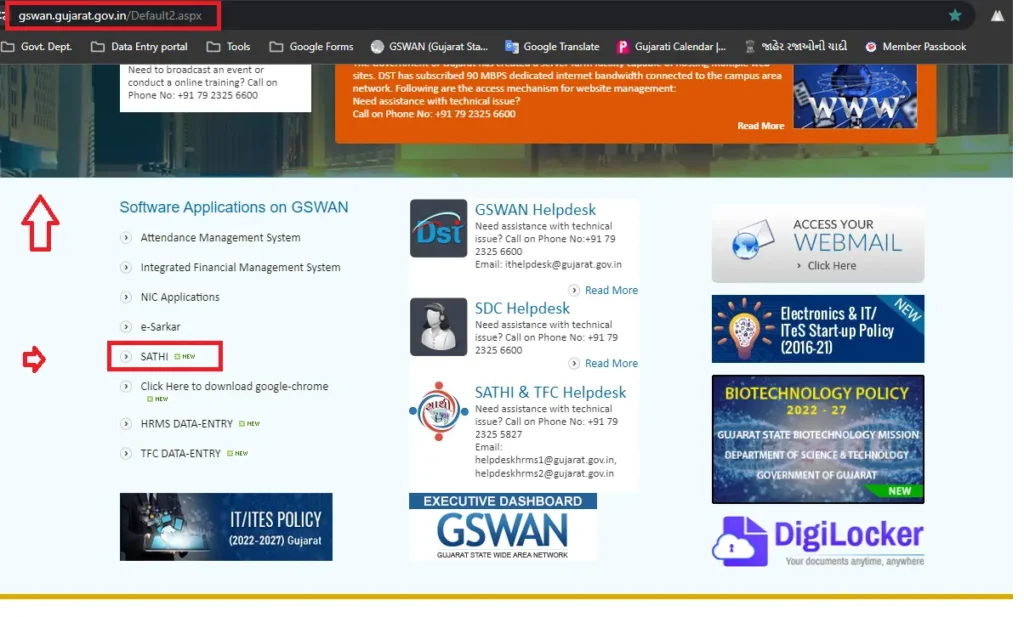The image size is (1024, 617).
Task: Click Read More under SDC Helpdesk
Action: [611, 363]
